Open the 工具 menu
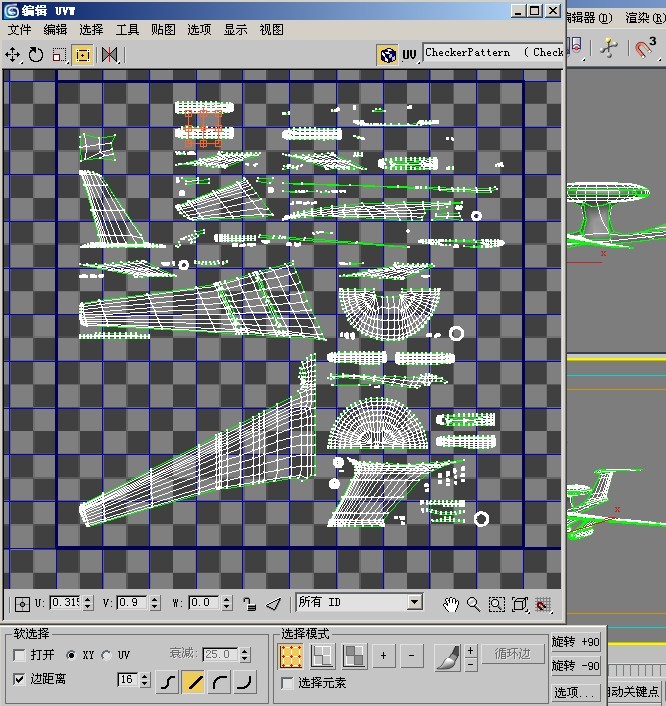This screenshot has height=706, width=666. tap(127, 30)
